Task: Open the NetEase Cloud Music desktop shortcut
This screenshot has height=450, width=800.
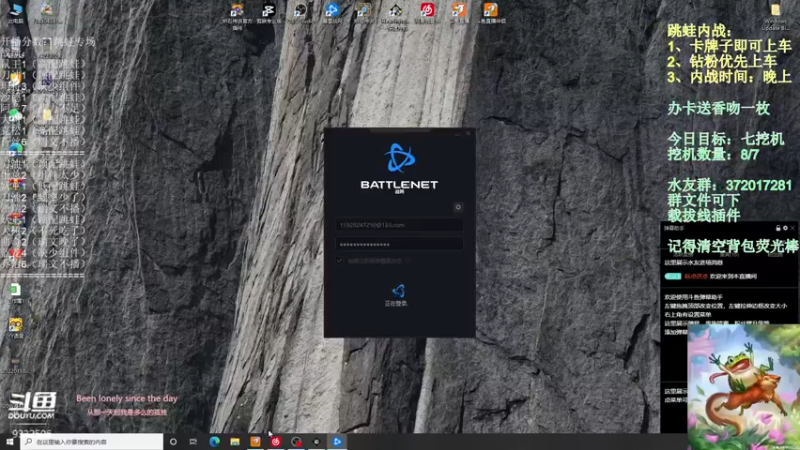Action: click(427, 13)
